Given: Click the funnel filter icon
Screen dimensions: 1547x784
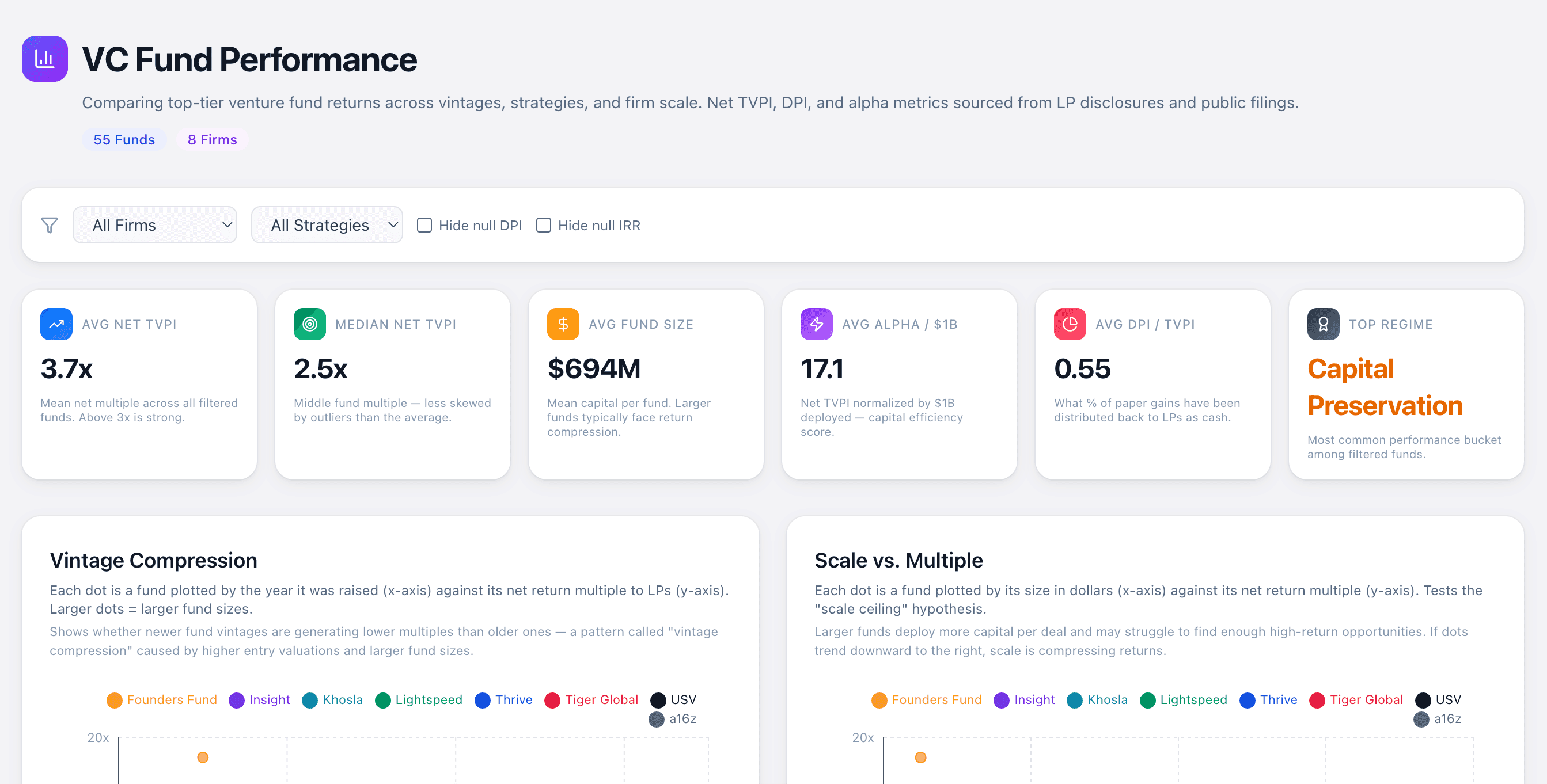Looking at the screenshot, I should point(50,225).
